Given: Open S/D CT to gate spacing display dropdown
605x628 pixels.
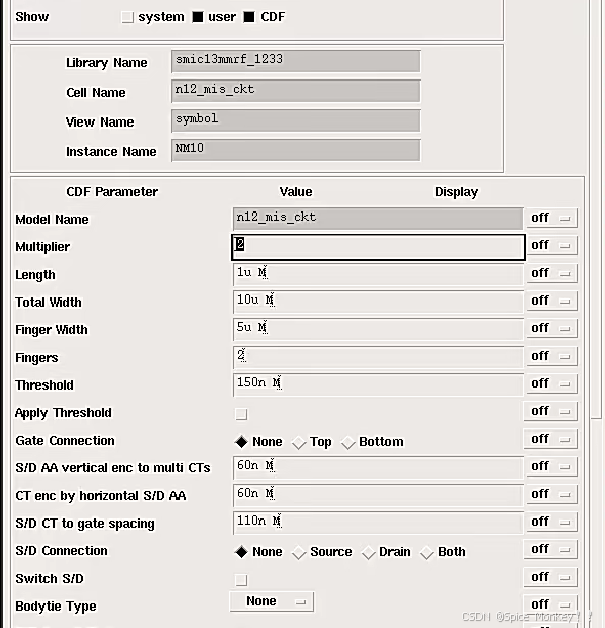Looking at the screenshot, I should point(552,521).
